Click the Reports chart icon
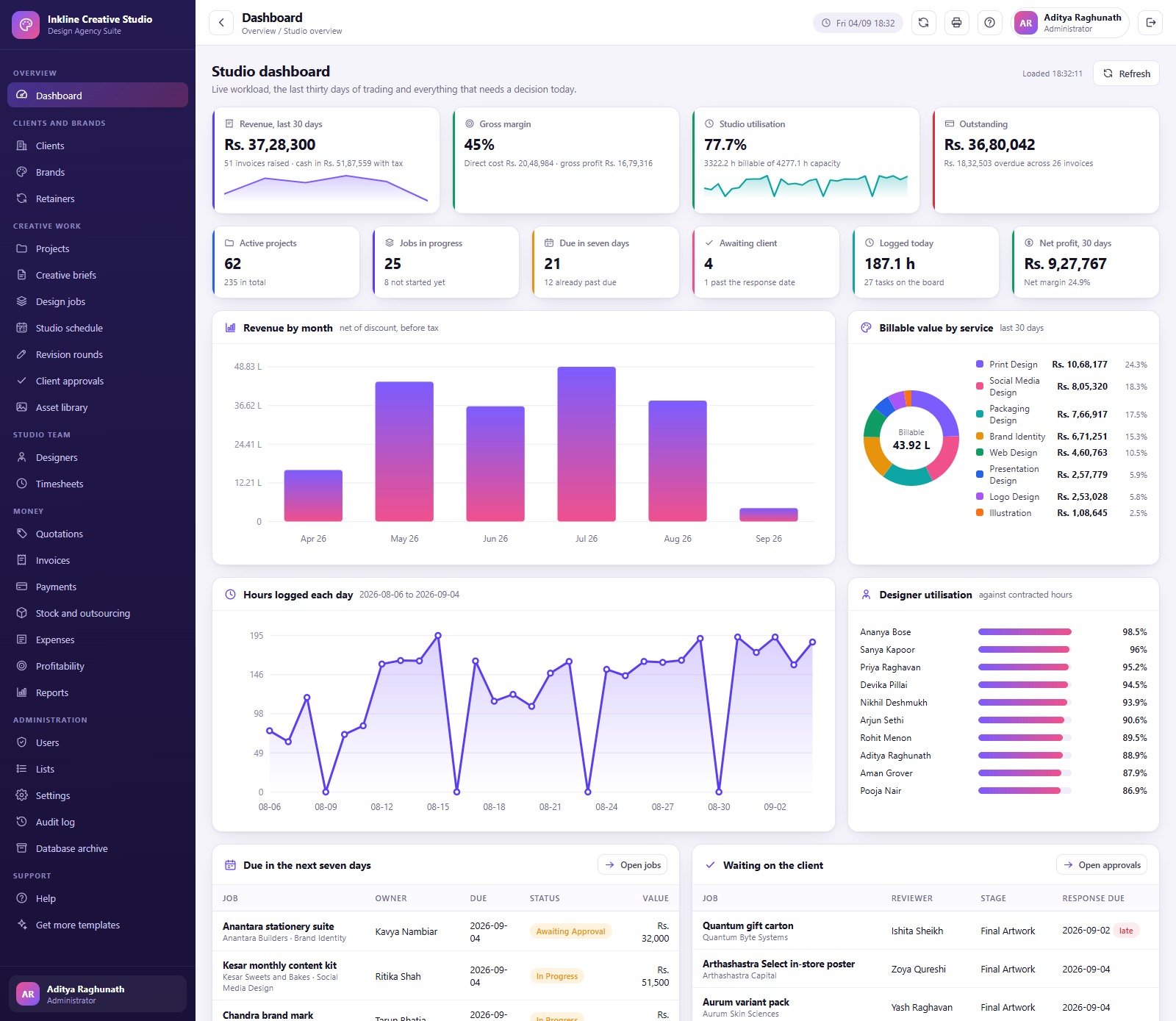The image size is (1176, 1021). pos(22,692)
